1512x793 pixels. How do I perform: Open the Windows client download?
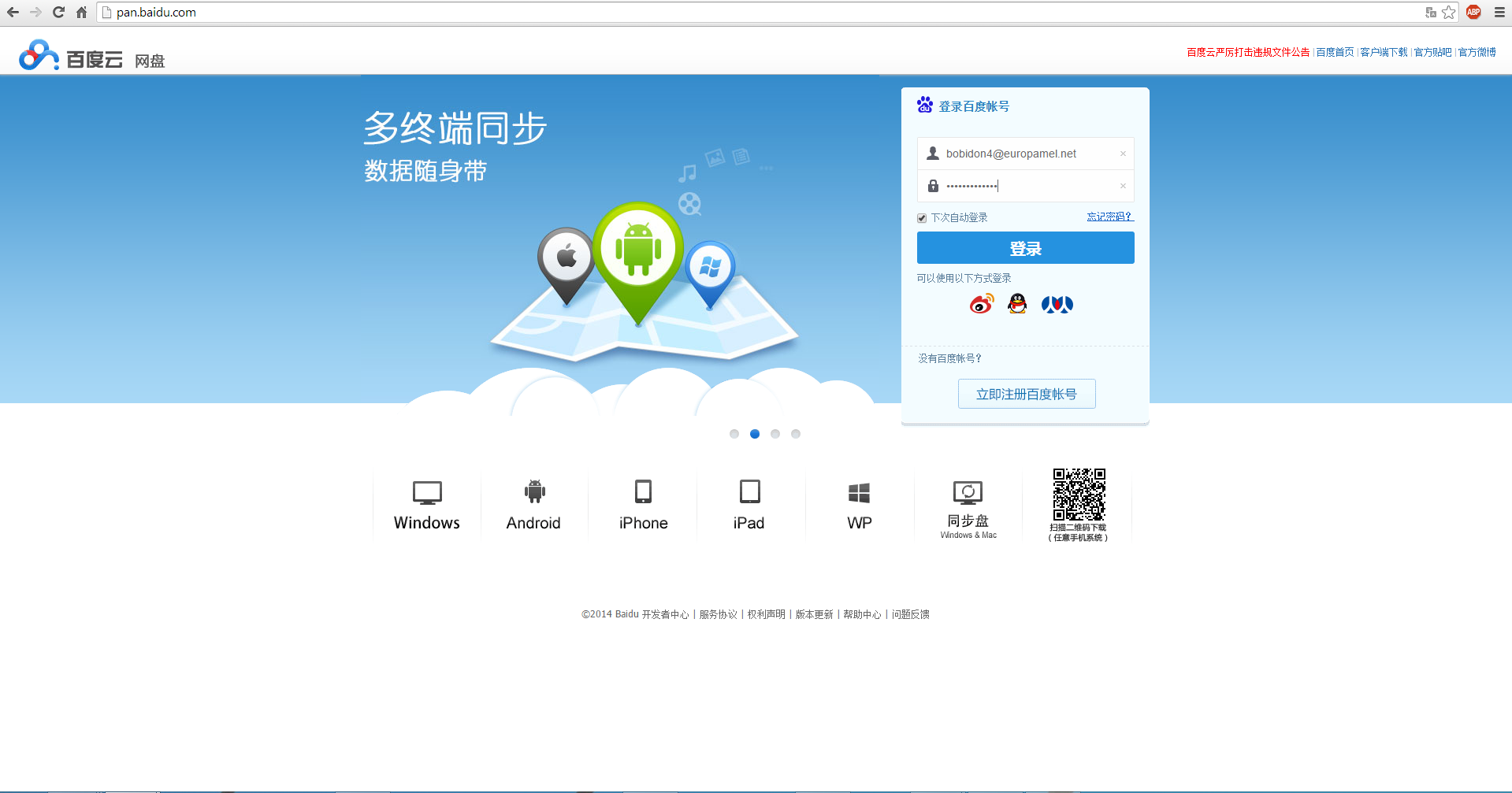click(x=427, y=506)
